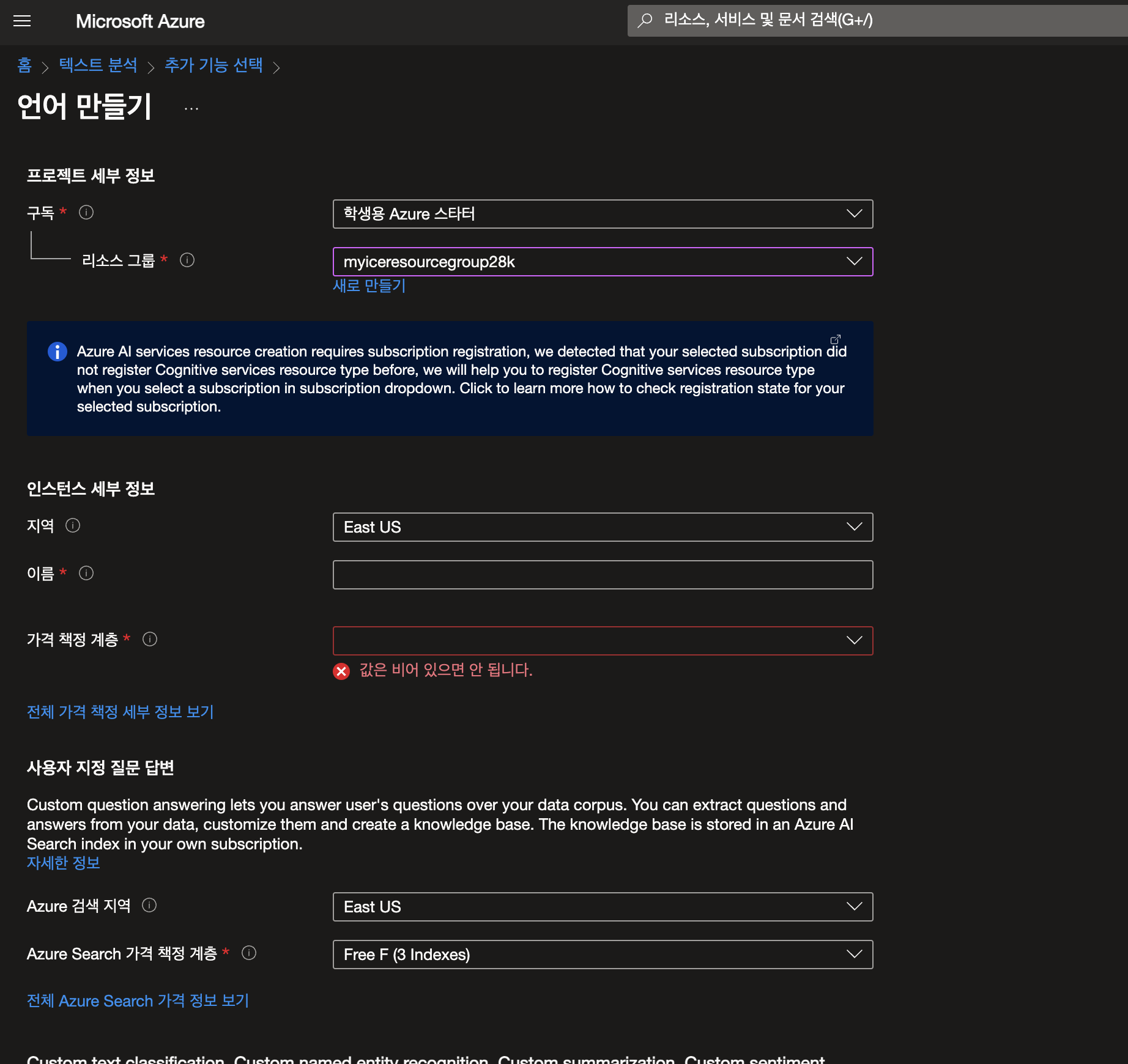
Task: Click the search magnifier icon
Action: pyautogui.click(x=645, y=20)
